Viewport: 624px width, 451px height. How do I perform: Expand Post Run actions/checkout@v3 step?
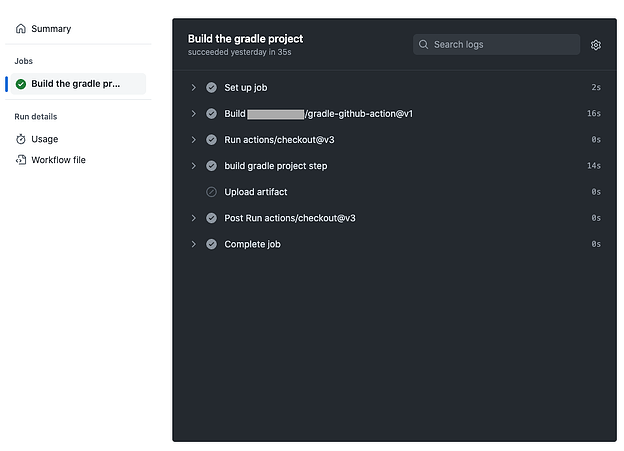193,218
